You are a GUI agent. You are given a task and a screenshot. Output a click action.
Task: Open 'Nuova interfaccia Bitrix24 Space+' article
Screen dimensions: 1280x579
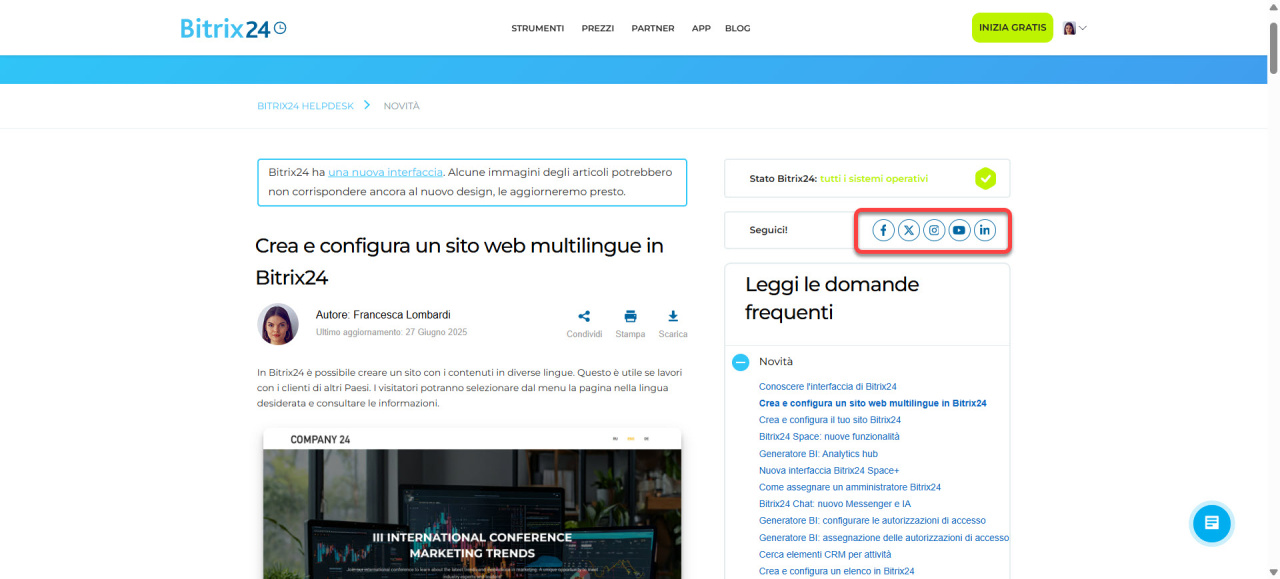tap(829, 470)
